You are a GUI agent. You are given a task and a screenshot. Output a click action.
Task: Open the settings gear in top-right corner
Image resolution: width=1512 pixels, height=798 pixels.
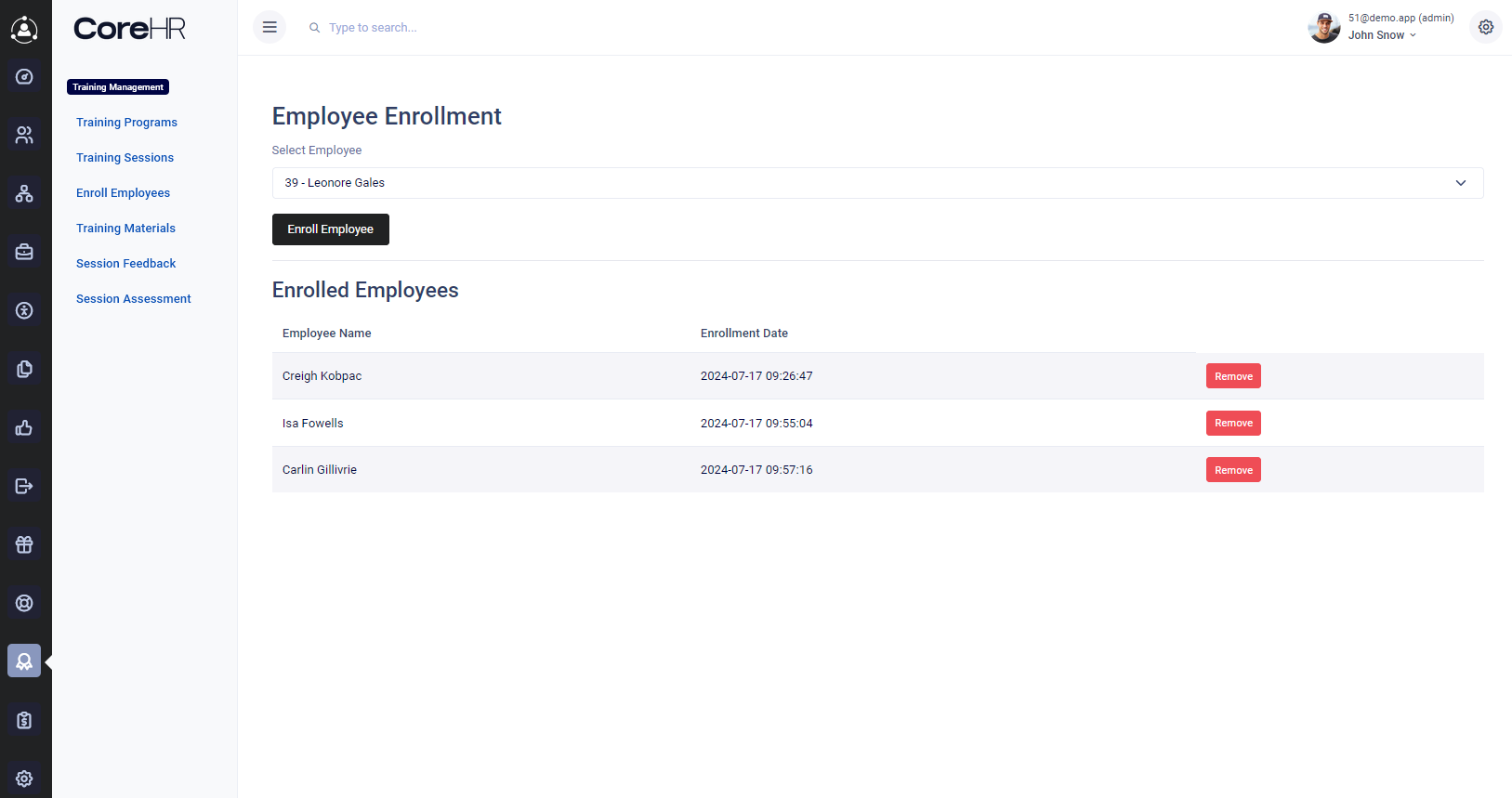(1485, 27)
